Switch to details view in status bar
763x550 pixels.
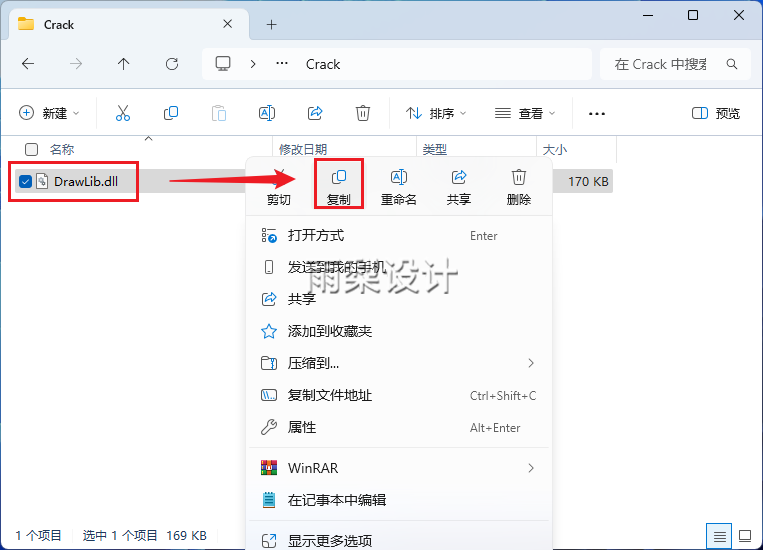(x=719, y=536)
